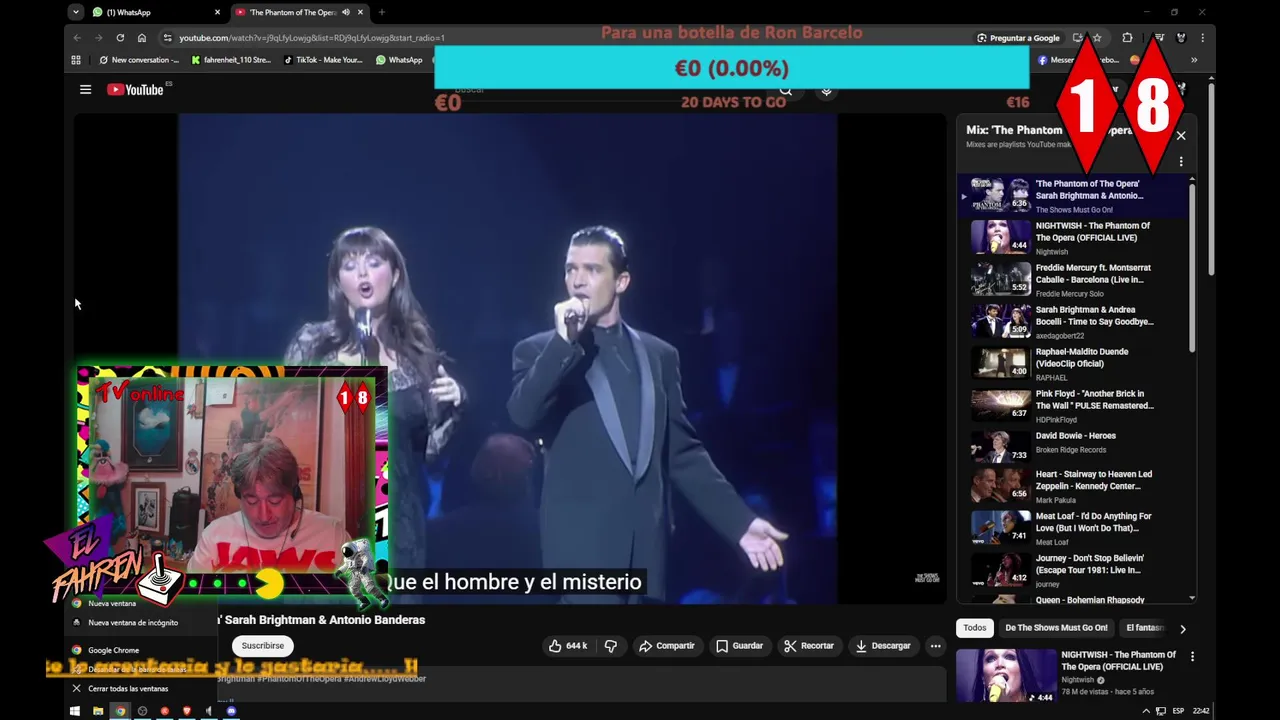The width and height of the screenshot is (1280, 720).
Task: Click the Compartir button
Action: [667, 646]
